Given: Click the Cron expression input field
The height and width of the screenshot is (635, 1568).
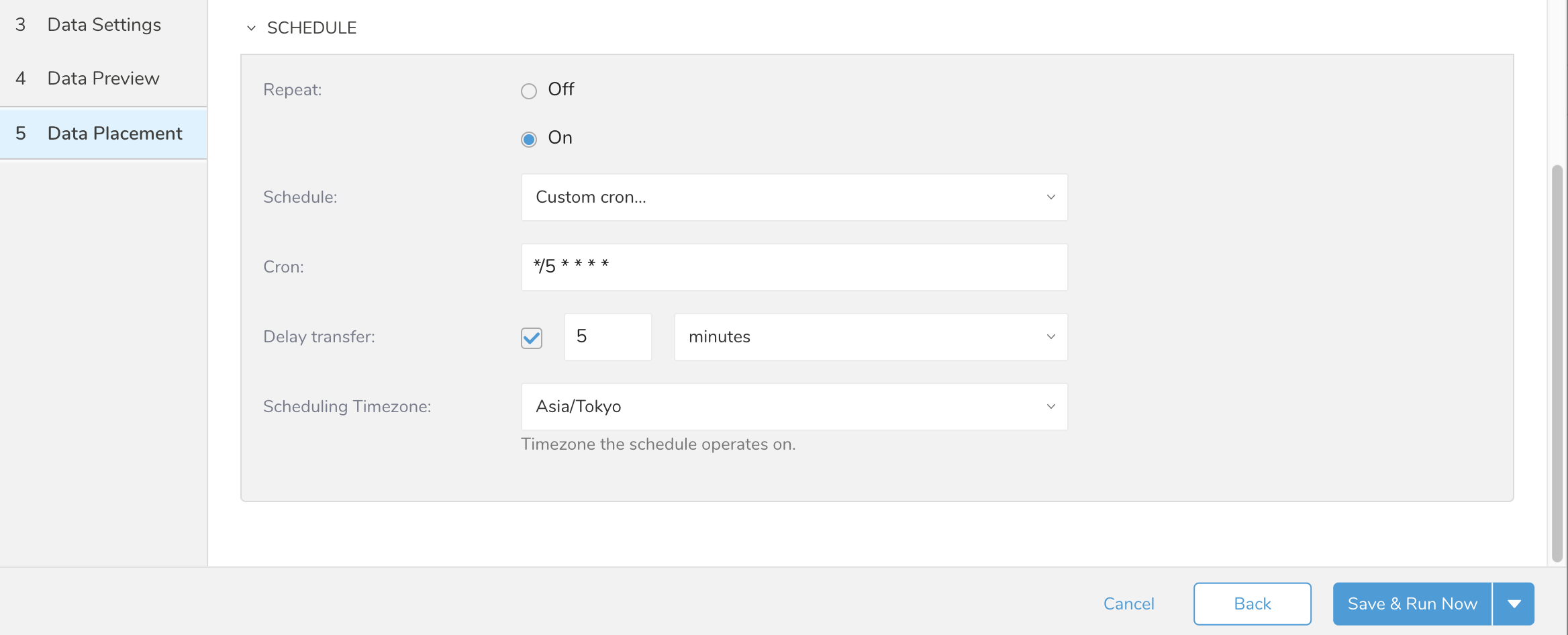Looking at the screenshot, I should pyautogui.click(x=793, y=267).
